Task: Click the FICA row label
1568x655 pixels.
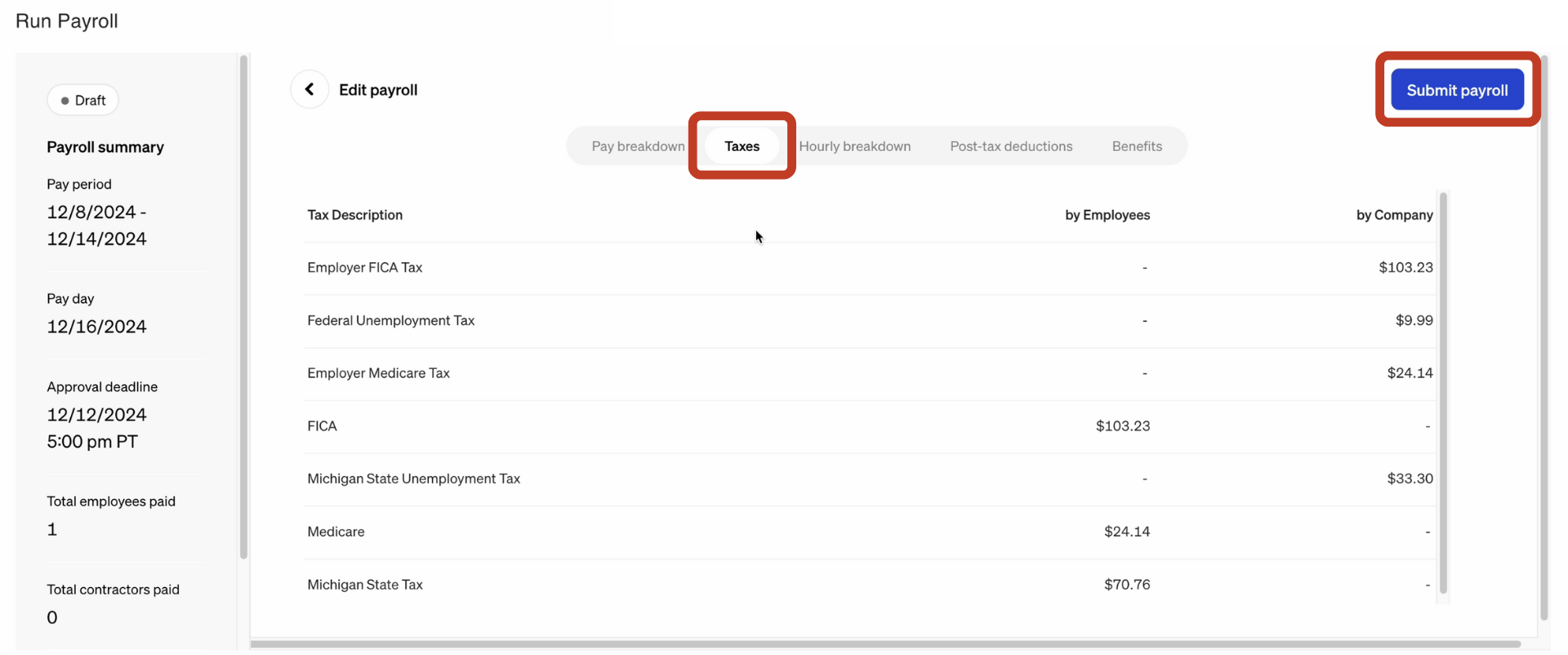Action: point(322,426)
